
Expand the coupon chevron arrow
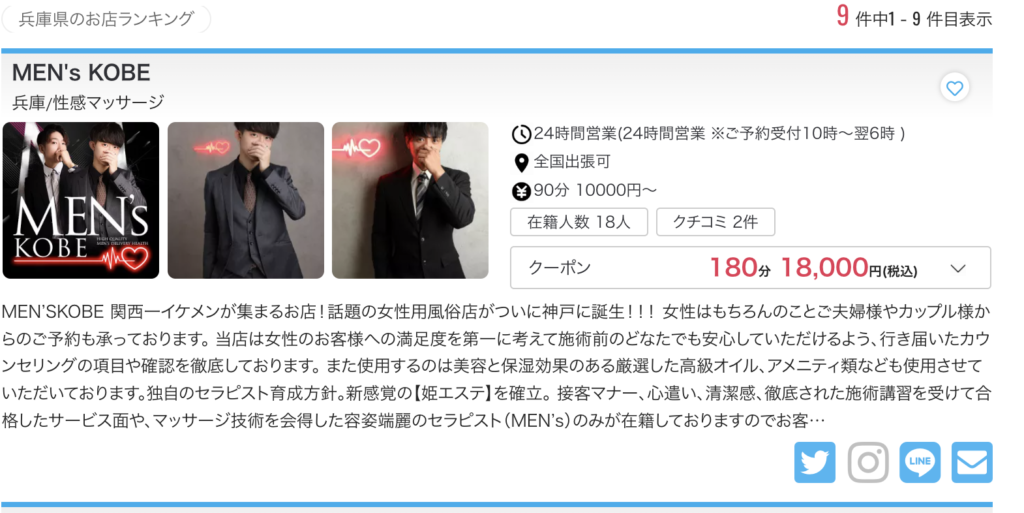tap(957, 268)
